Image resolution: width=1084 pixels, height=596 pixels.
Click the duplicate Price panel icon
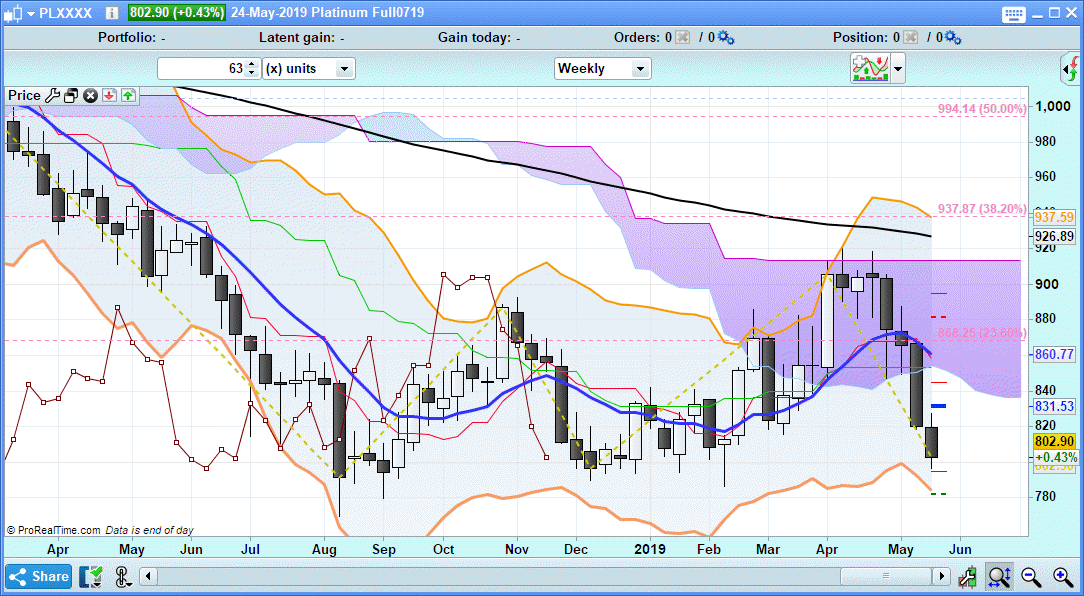[x=71, y=95]
